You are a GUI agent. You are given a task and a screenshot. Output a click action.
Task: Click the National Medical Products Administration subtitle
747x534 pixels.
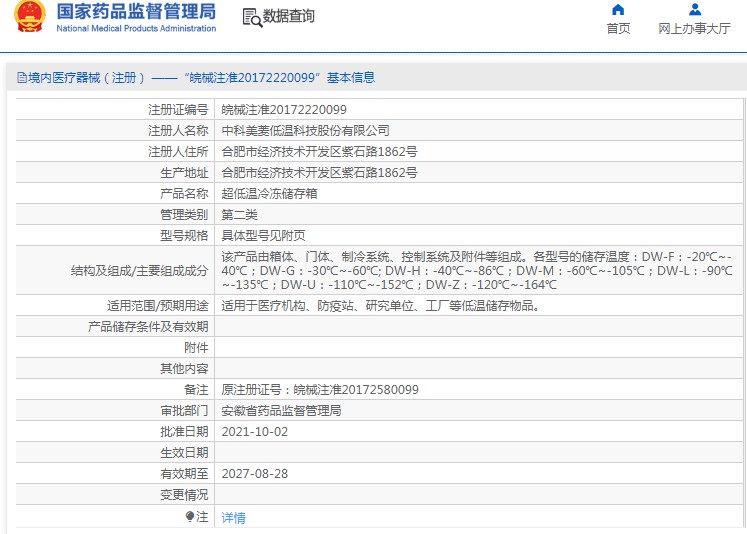[x=136, y=29]
